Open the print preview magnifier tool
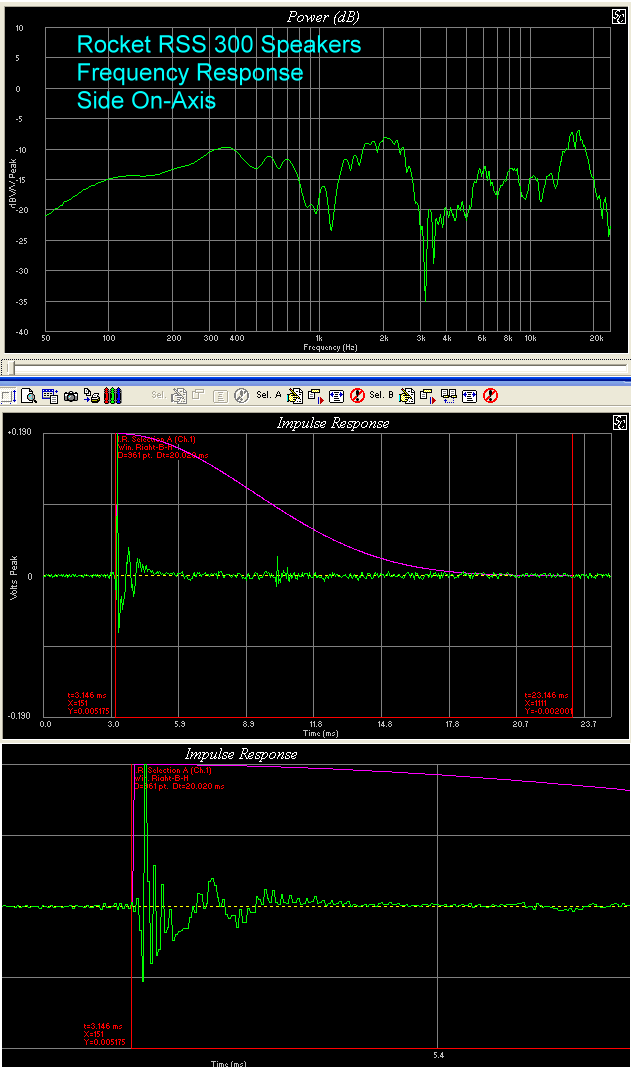 click(x=29, y=395)
